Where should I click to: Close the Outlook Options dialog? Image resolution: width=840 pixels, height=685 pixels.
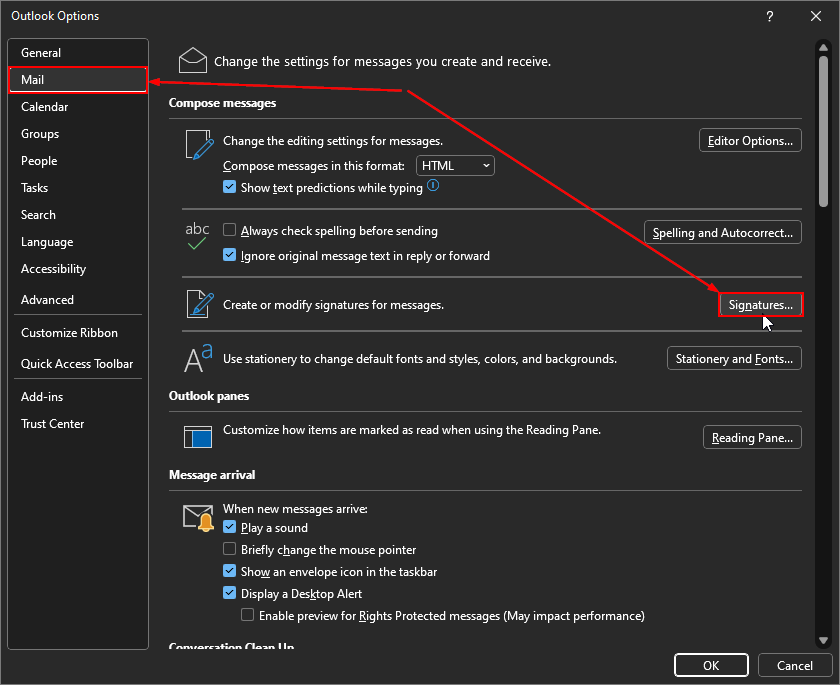click(x=815, y=16)
